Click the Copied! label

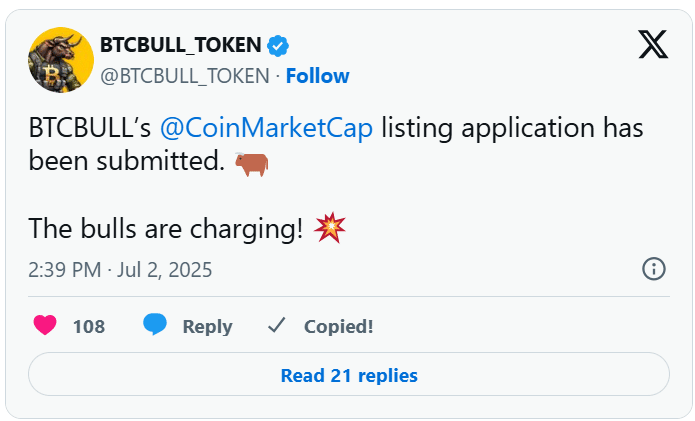[x=338, y=327]
